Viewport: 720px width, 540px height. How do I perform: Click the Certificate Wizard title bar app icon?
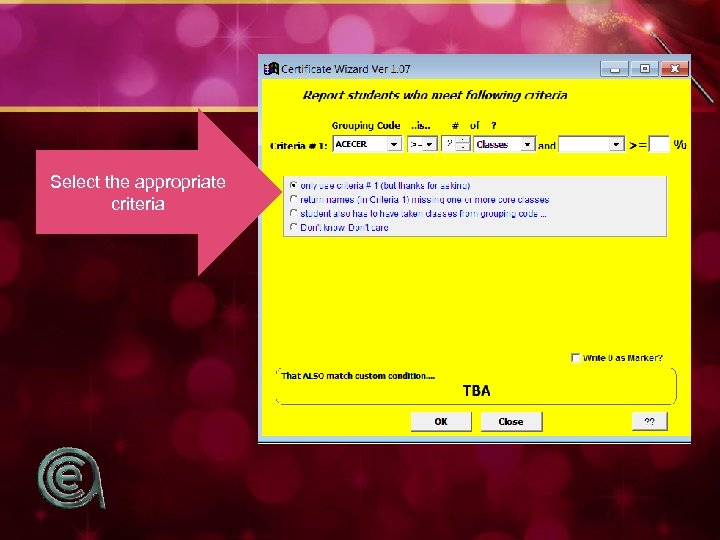tap(271, 69)
